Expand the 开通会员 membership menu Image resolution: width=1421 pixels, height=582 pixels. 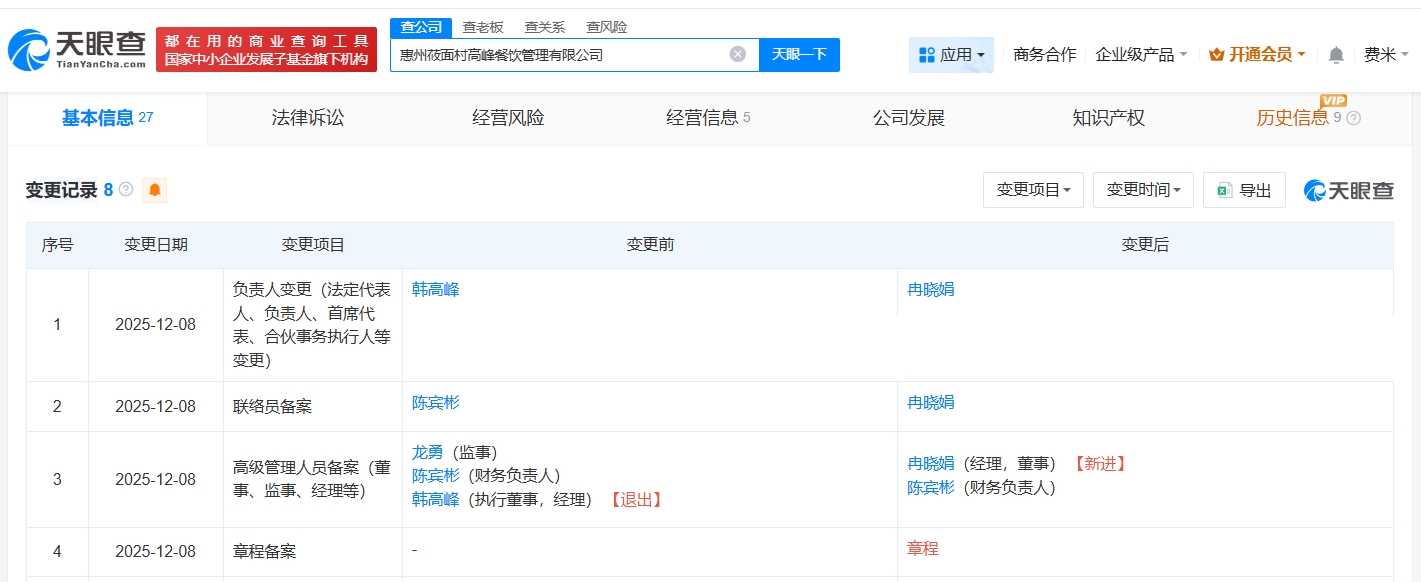click(x=1257, y=55)
